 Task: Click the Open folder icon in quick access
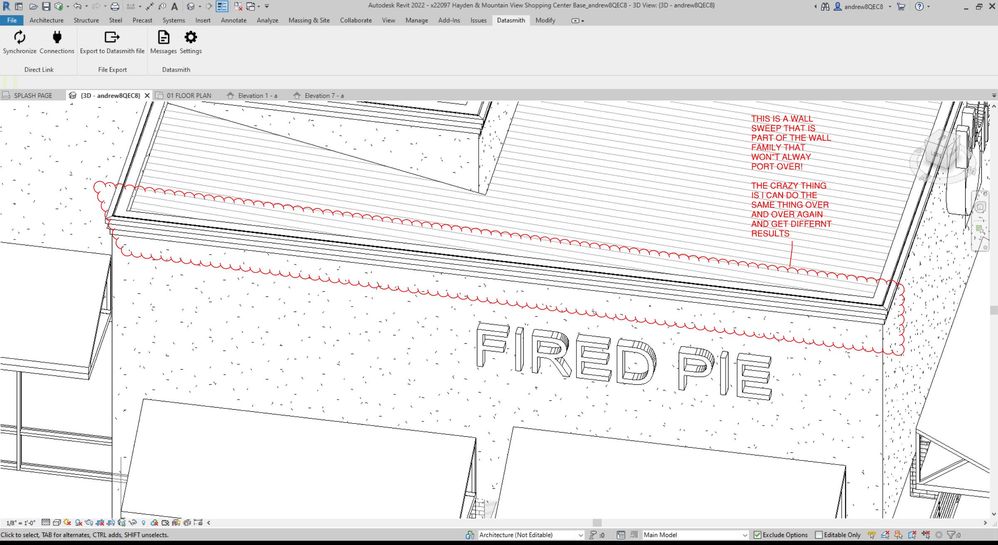pos(33,6)
